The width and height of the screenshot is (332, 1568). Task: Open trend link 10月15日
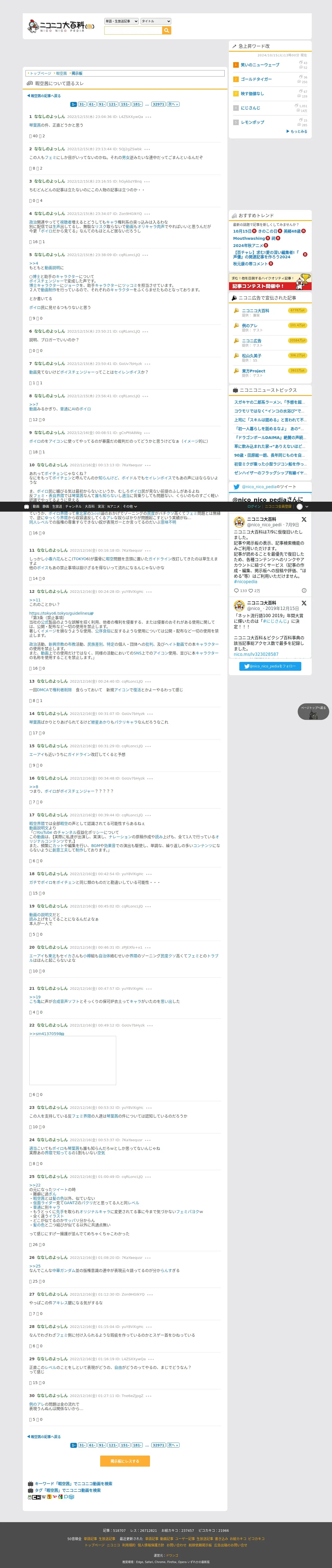(x=242, y=231)
